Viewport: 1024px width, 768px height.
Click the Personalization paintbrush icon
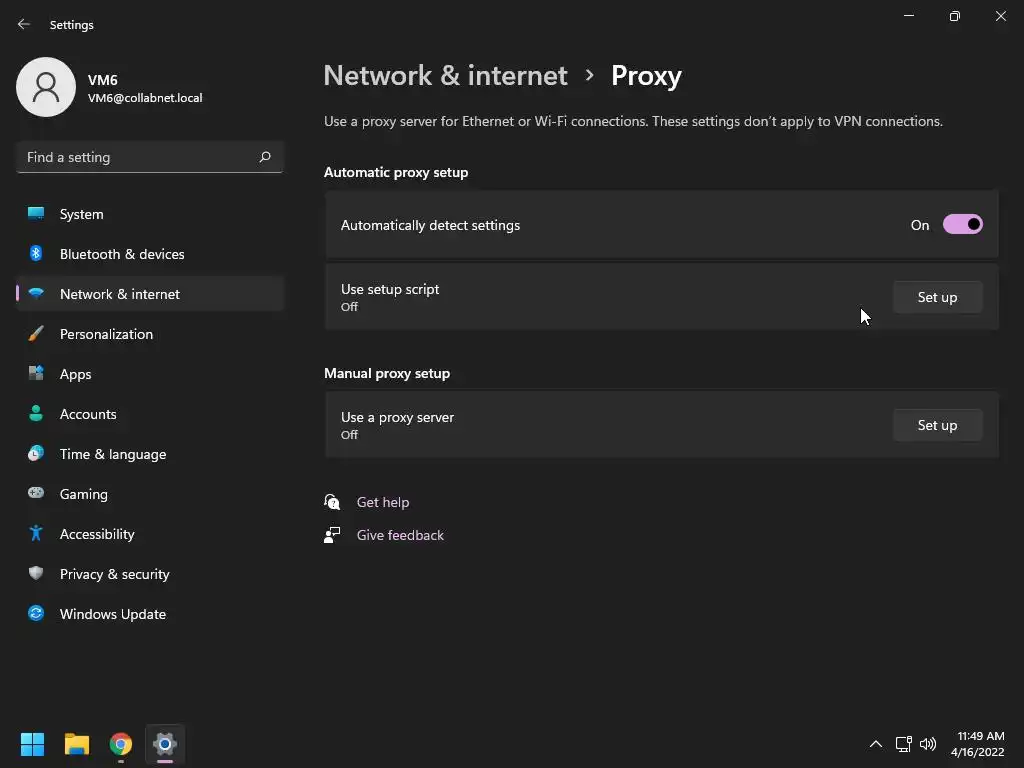click(x=36, y=334)
